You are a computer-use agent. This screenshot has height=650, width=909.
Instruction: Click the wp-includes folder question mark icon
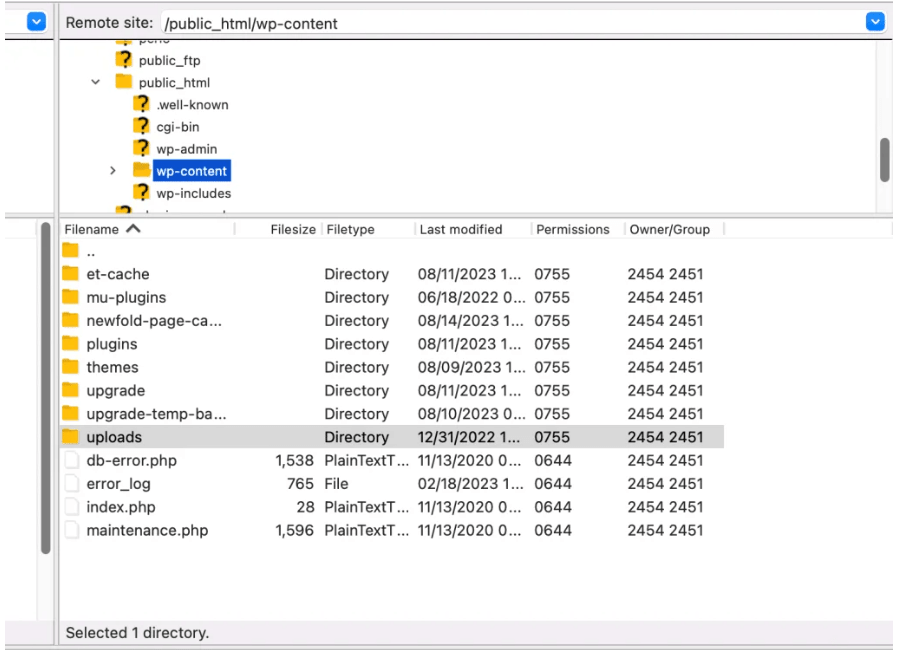tap(143, 192)
